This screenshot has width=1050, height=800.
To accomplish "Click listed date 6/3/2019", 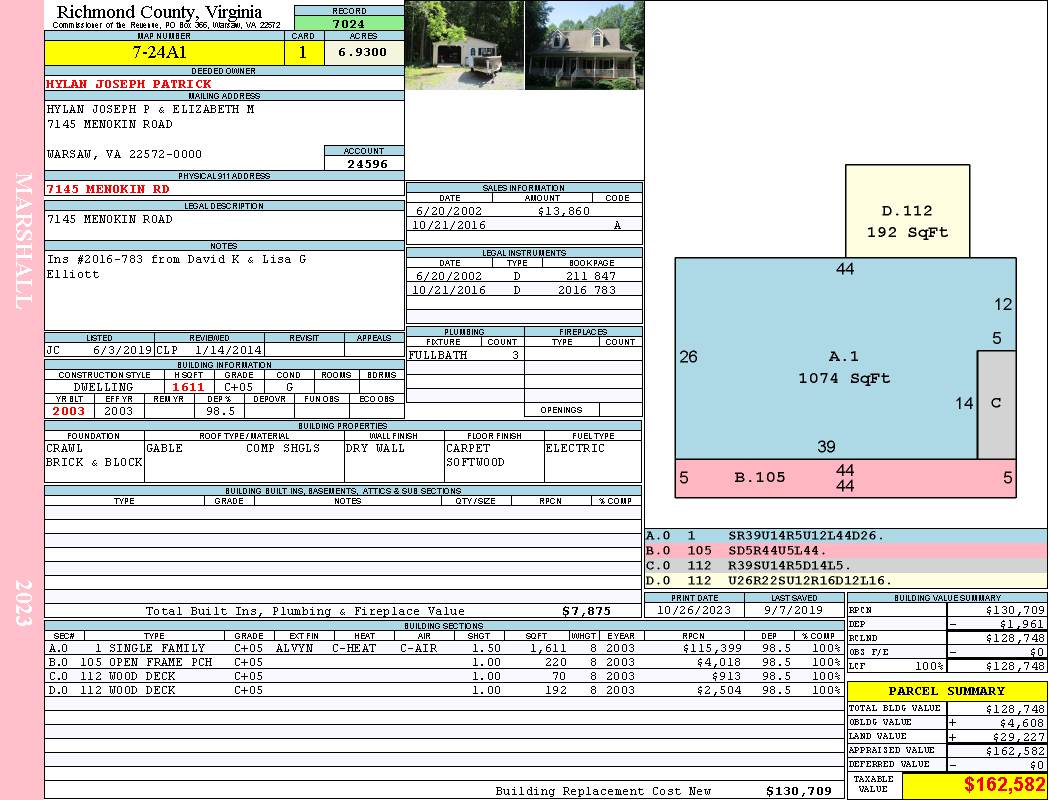I will click(123, 350).
